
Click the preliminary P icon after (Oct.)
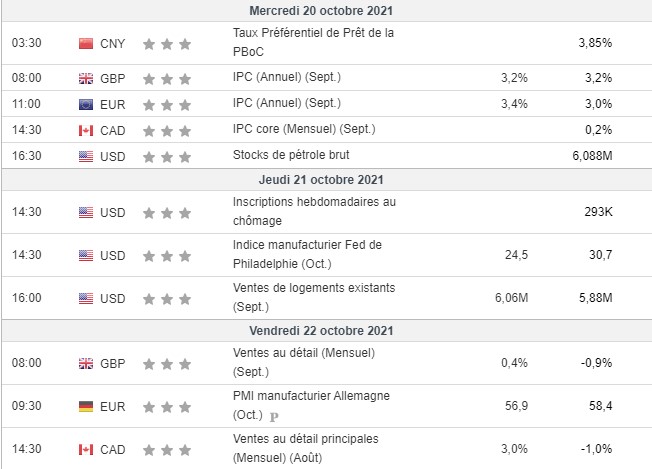(273, 416)
